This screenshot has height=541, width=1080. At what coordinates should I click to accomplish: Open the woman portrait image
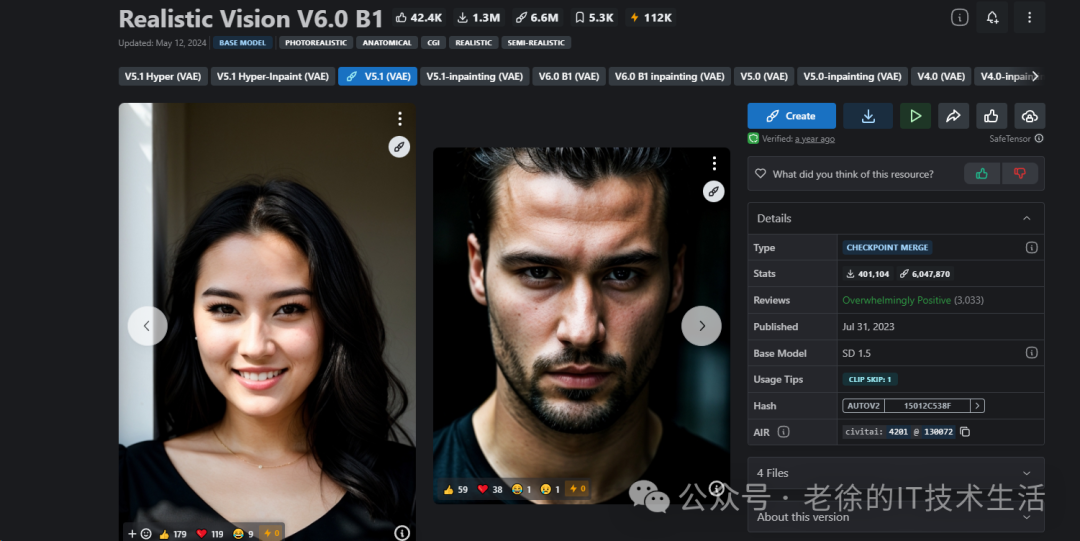click(267, 322)
